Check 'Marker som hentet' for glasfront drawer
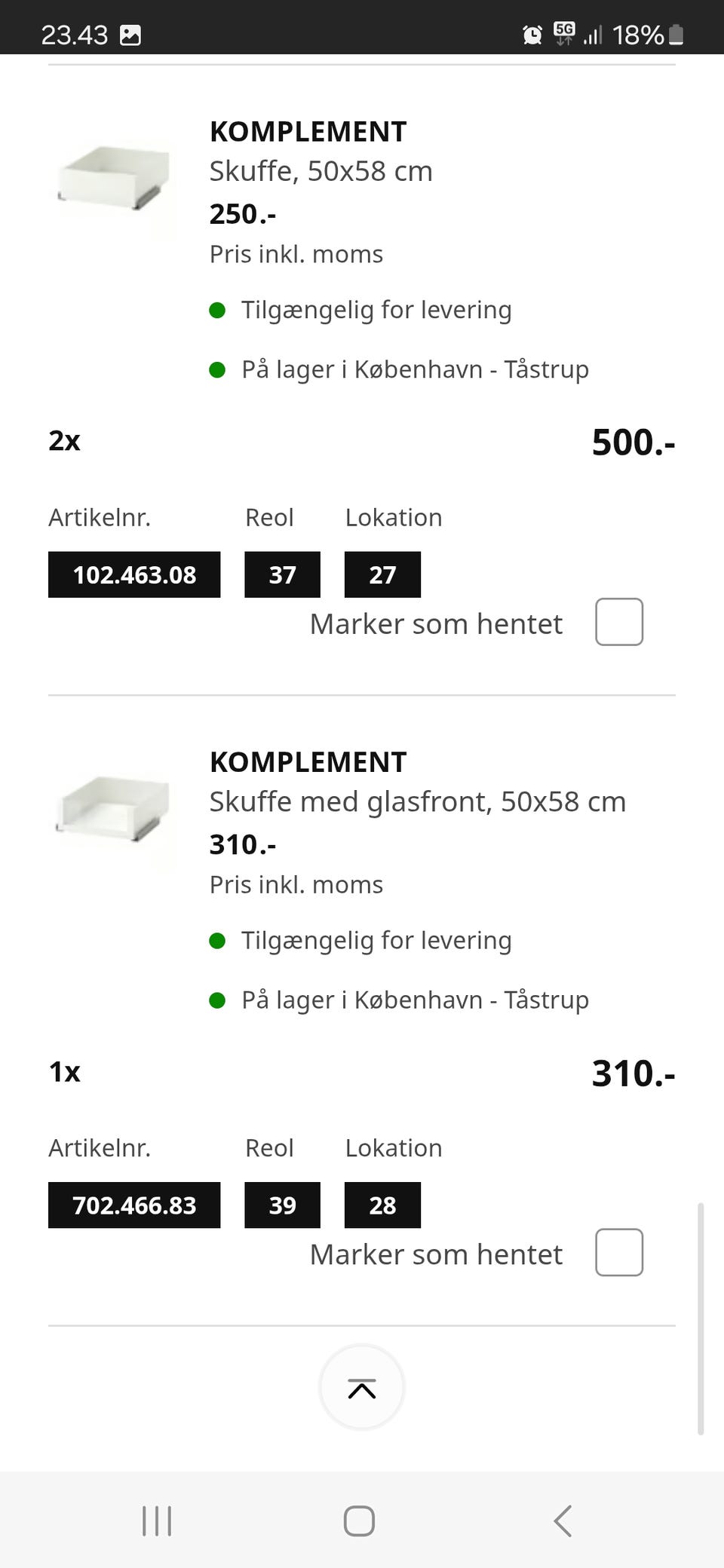 (x=619, y=1252)
